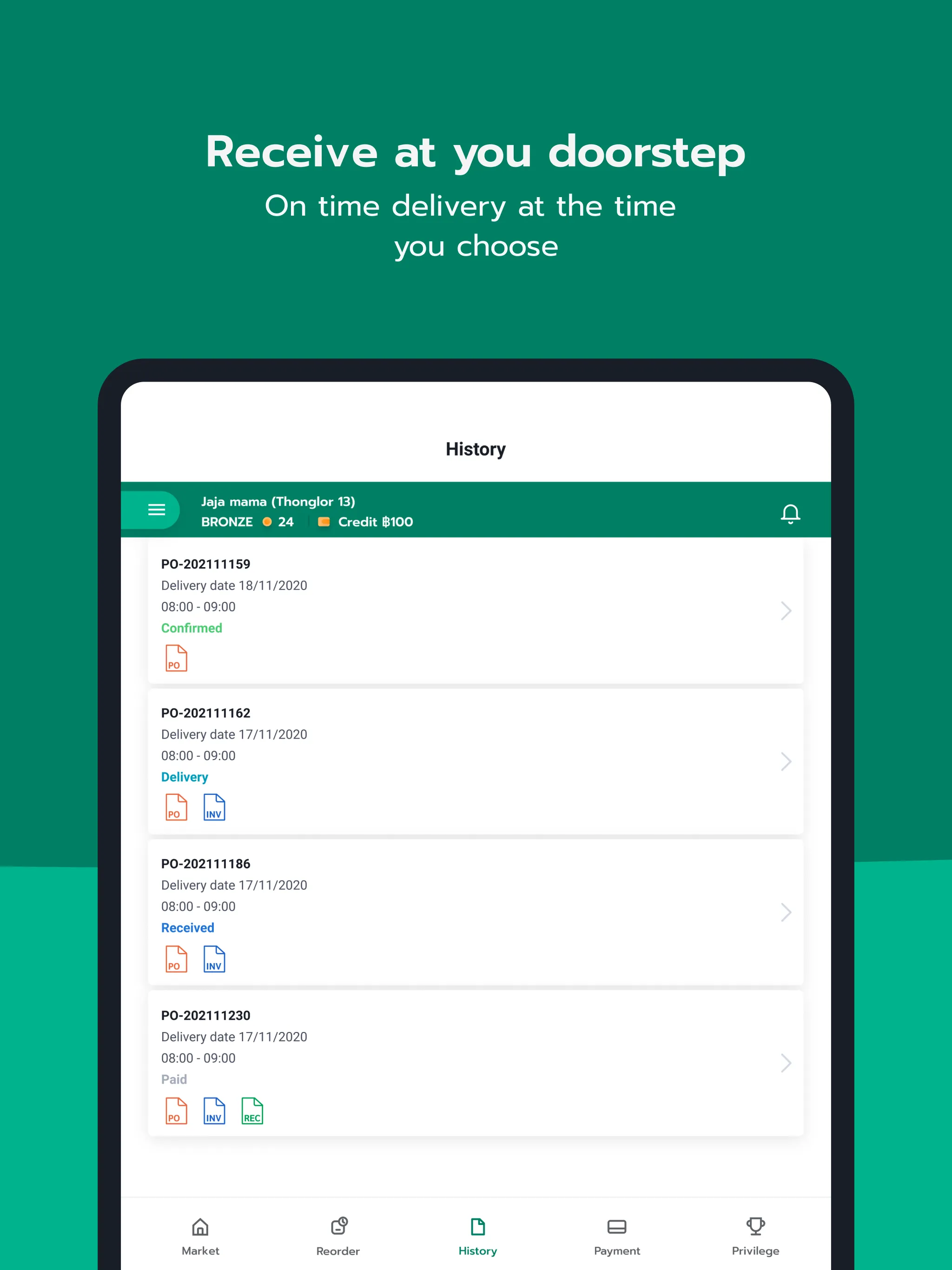Expand order details for PO-202111159

tap(786, 611)
